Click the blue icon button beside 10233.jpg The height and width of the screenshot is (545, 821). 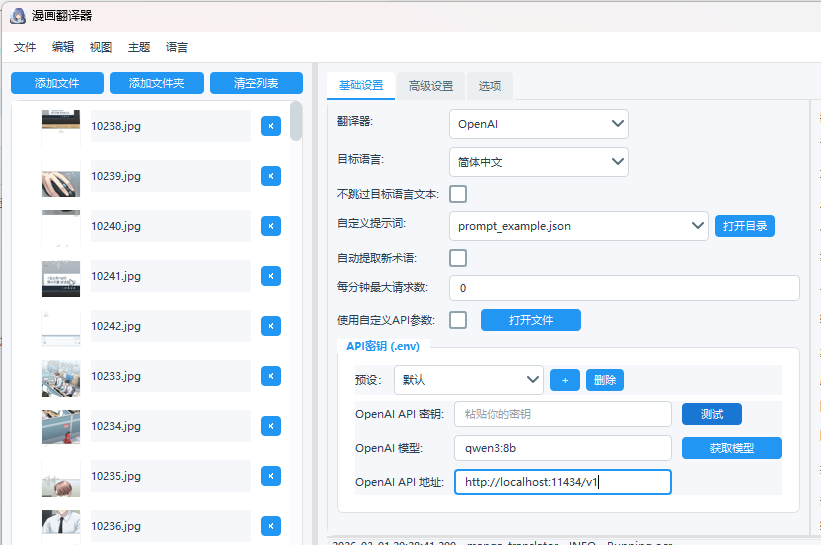point(271,376)
